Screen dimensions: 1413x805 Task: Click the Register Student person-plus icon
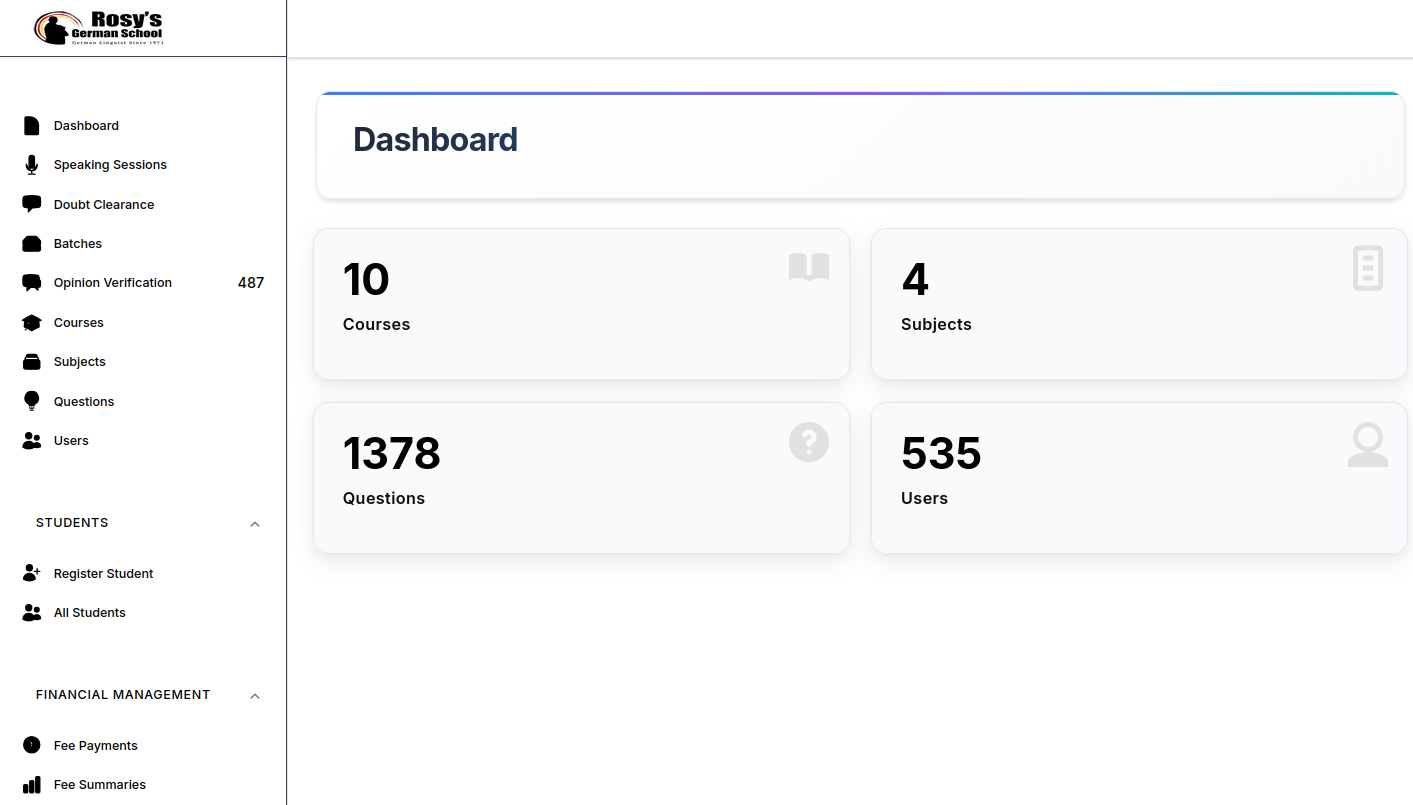[31, 572]
